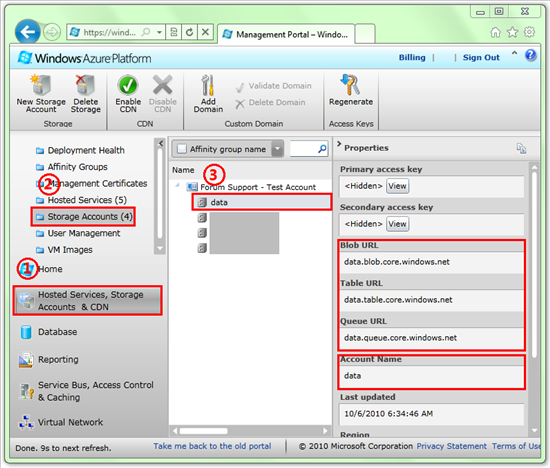Viewport: 550px width, 468px height.
Task: Select Management Certificates folder
Action: point(92,183)
